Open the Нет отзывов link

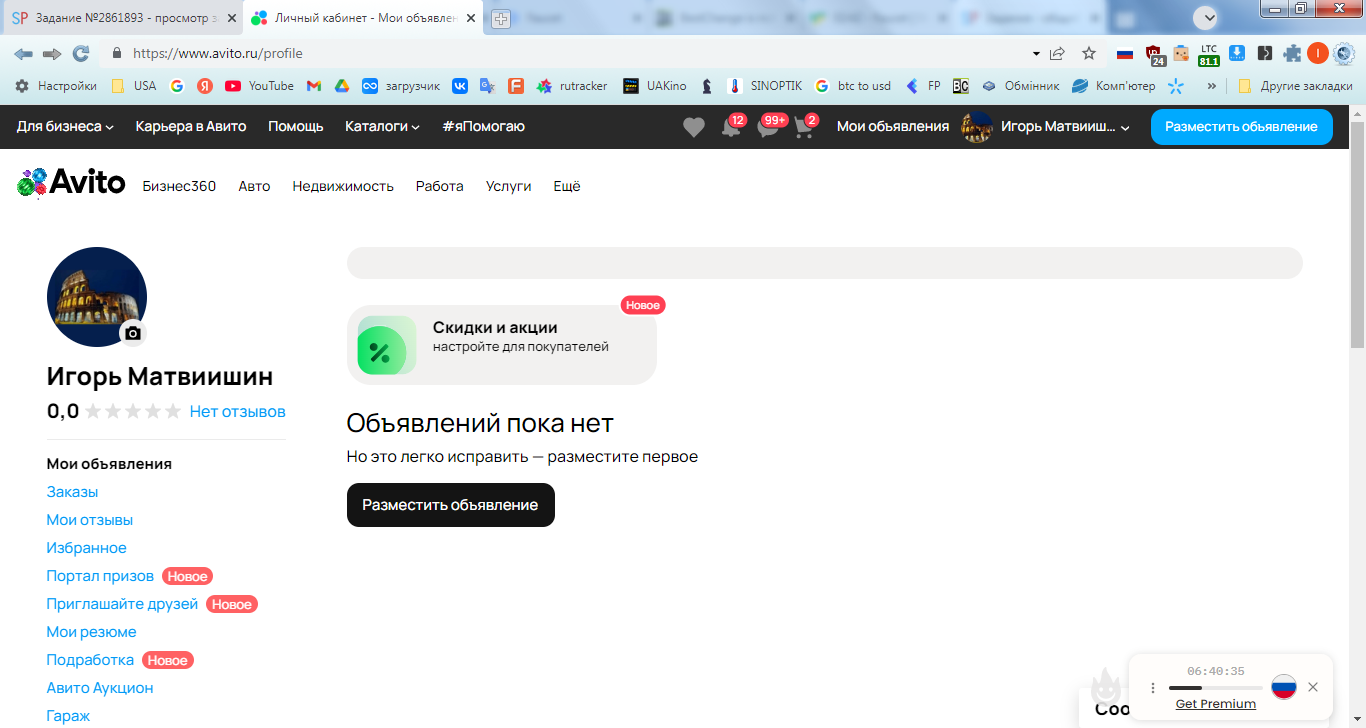pyautogui.click(x=238, y=411)
